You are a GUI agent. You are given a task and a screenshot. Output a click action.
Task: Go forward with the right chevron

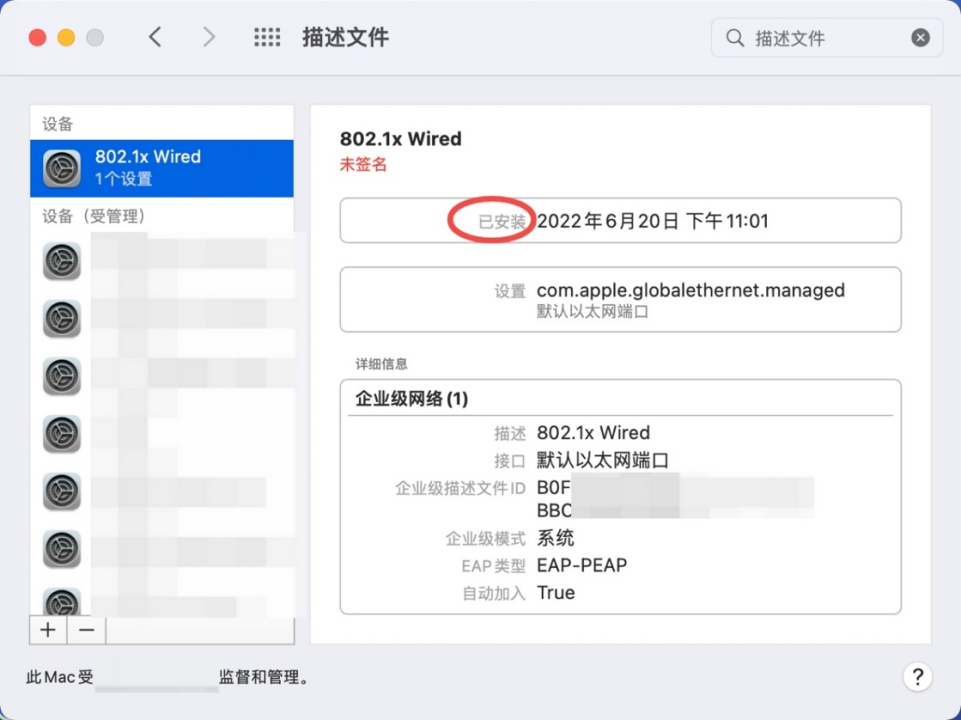coord(209,37)
